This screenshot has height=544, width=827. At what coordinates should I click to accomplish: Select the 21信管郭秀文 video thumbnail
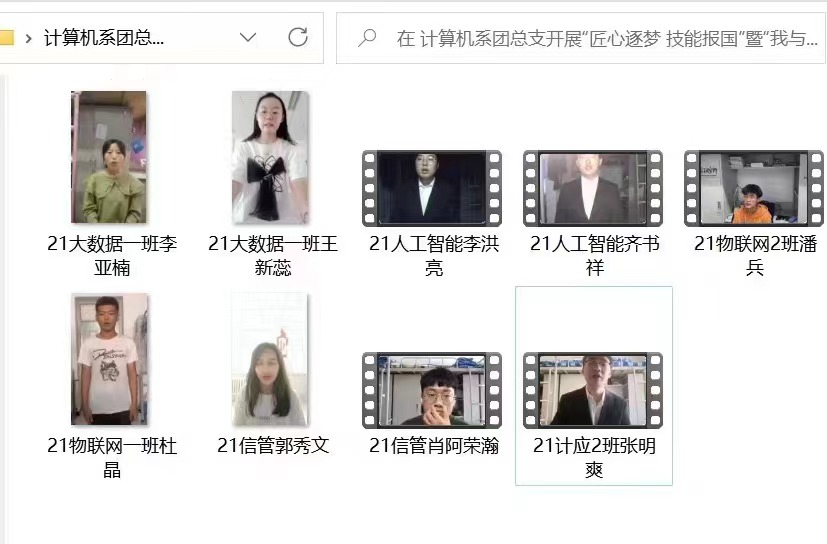271,359
